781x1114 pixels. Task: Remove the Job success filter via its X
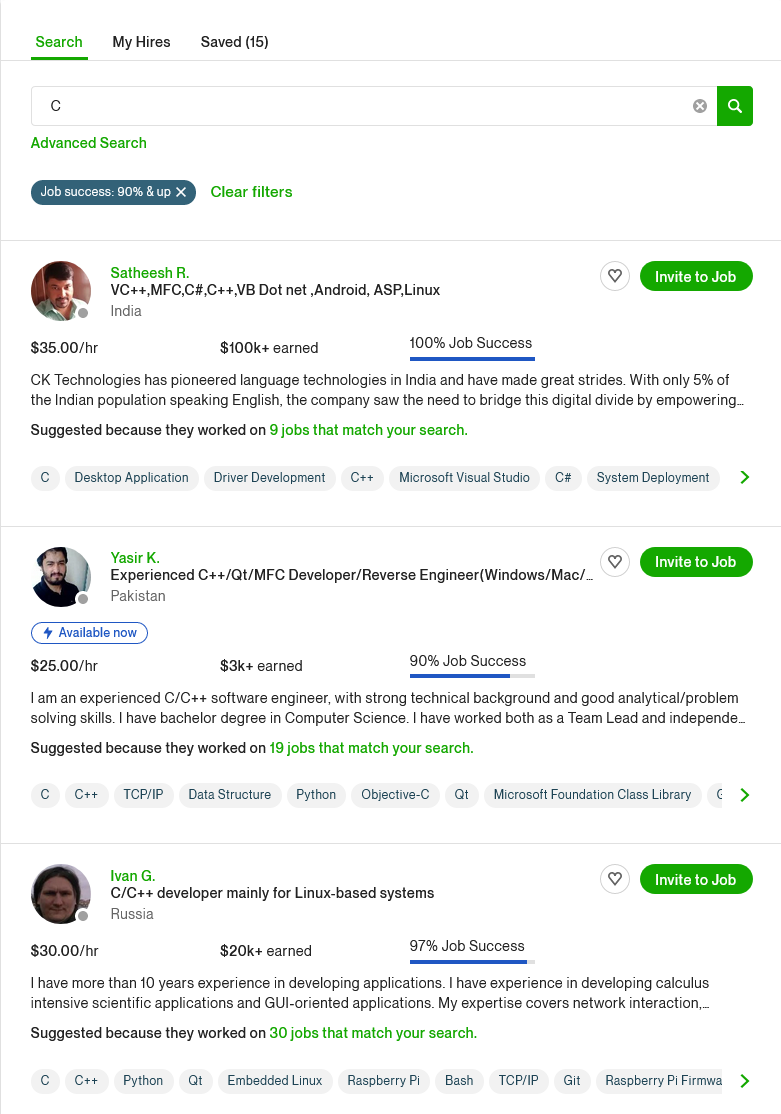182,192
